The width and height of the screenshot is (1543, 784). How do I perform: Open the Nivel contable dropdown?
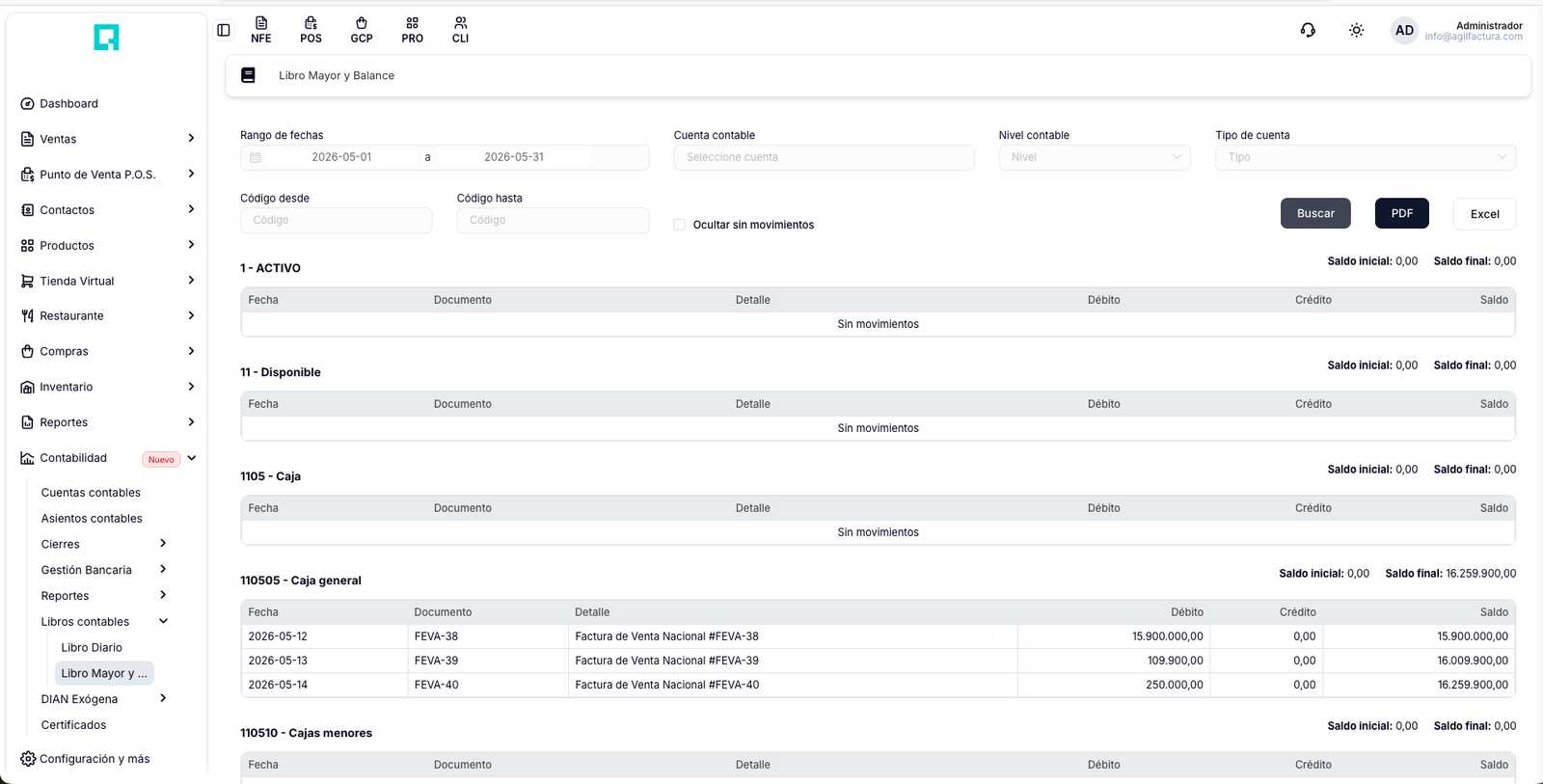[1095, 157]
